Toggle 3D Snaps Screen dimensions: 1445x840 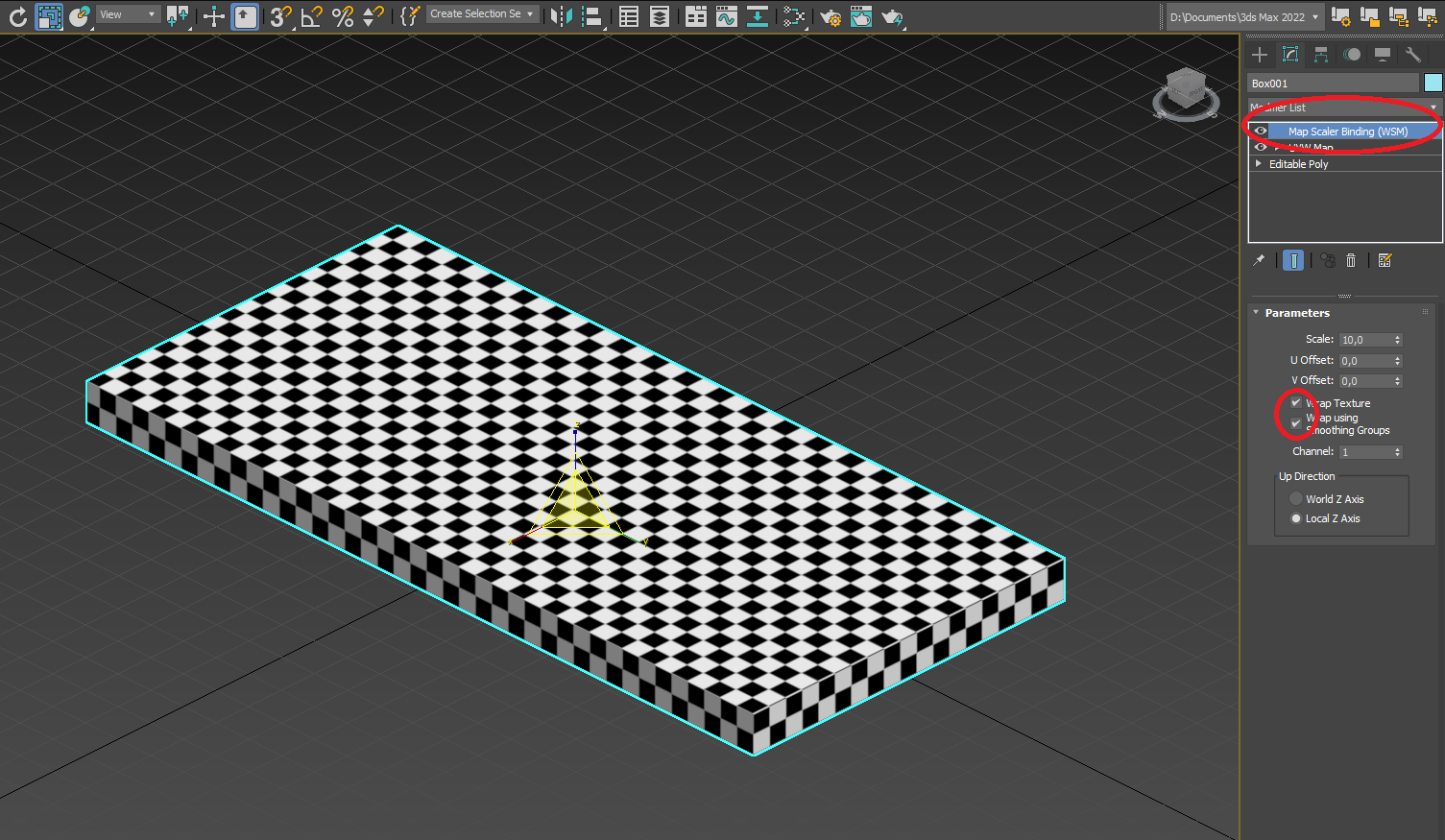[x=279, y=16]
